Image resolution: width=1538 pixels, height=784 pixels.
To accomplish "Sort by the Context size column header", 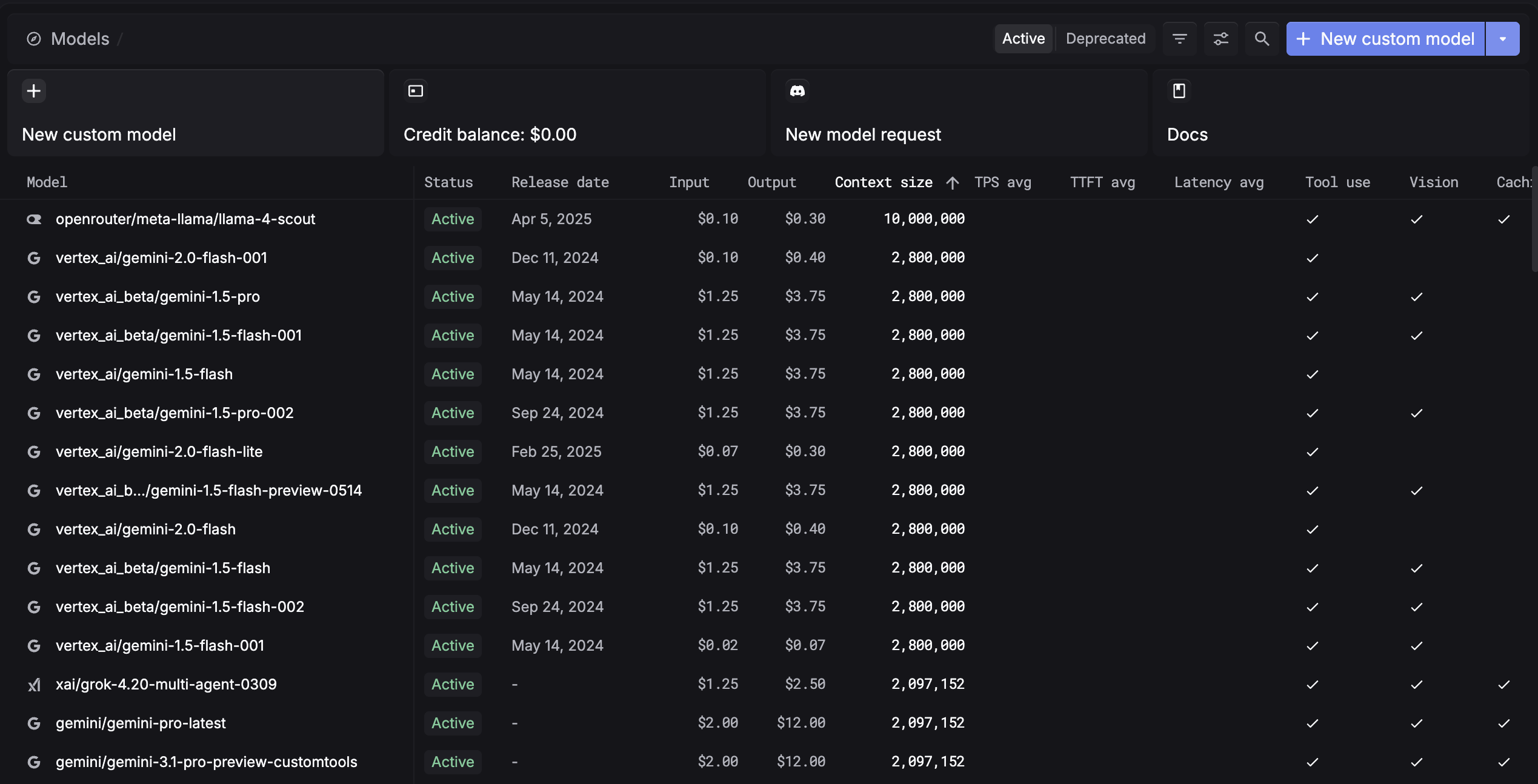I will click(x=884, y=182).
